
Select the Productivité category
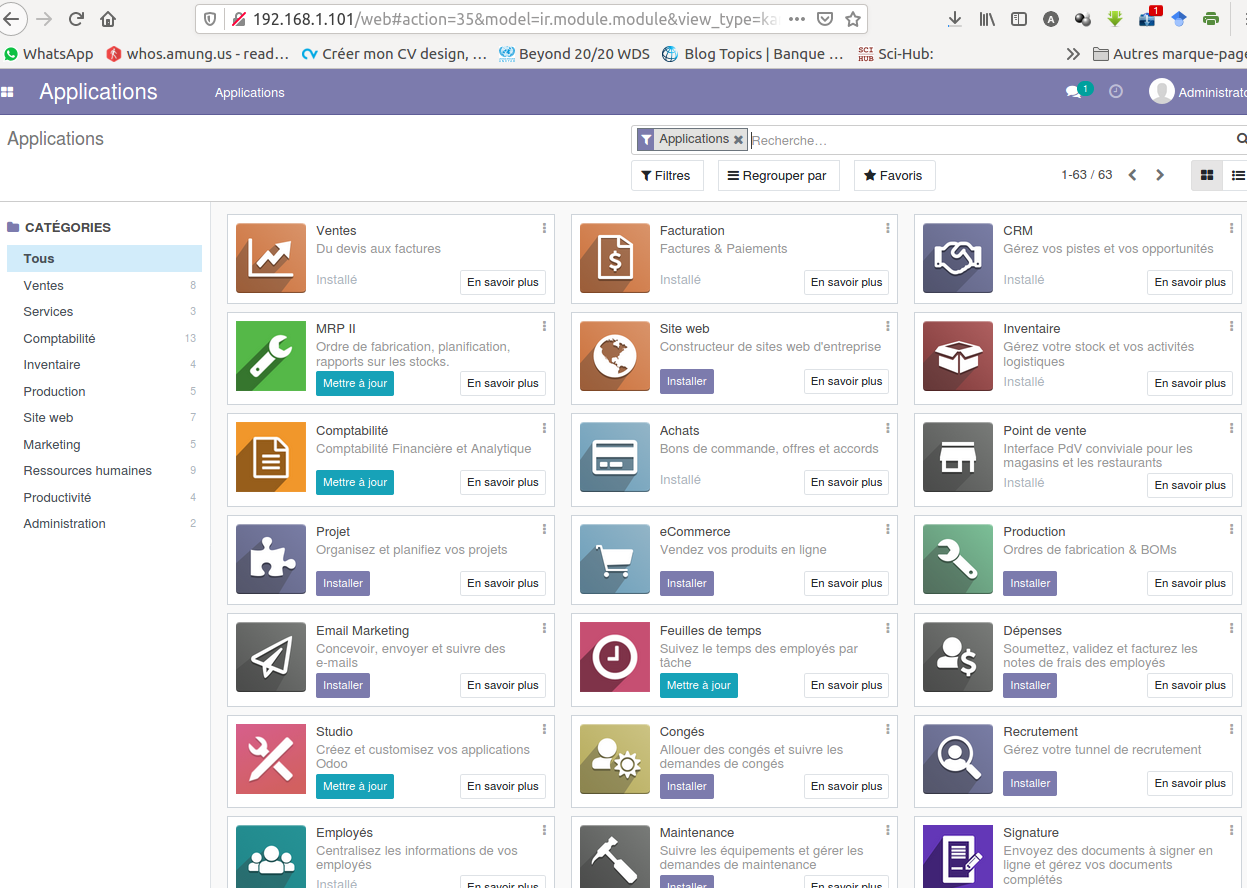tap(104, 497)
